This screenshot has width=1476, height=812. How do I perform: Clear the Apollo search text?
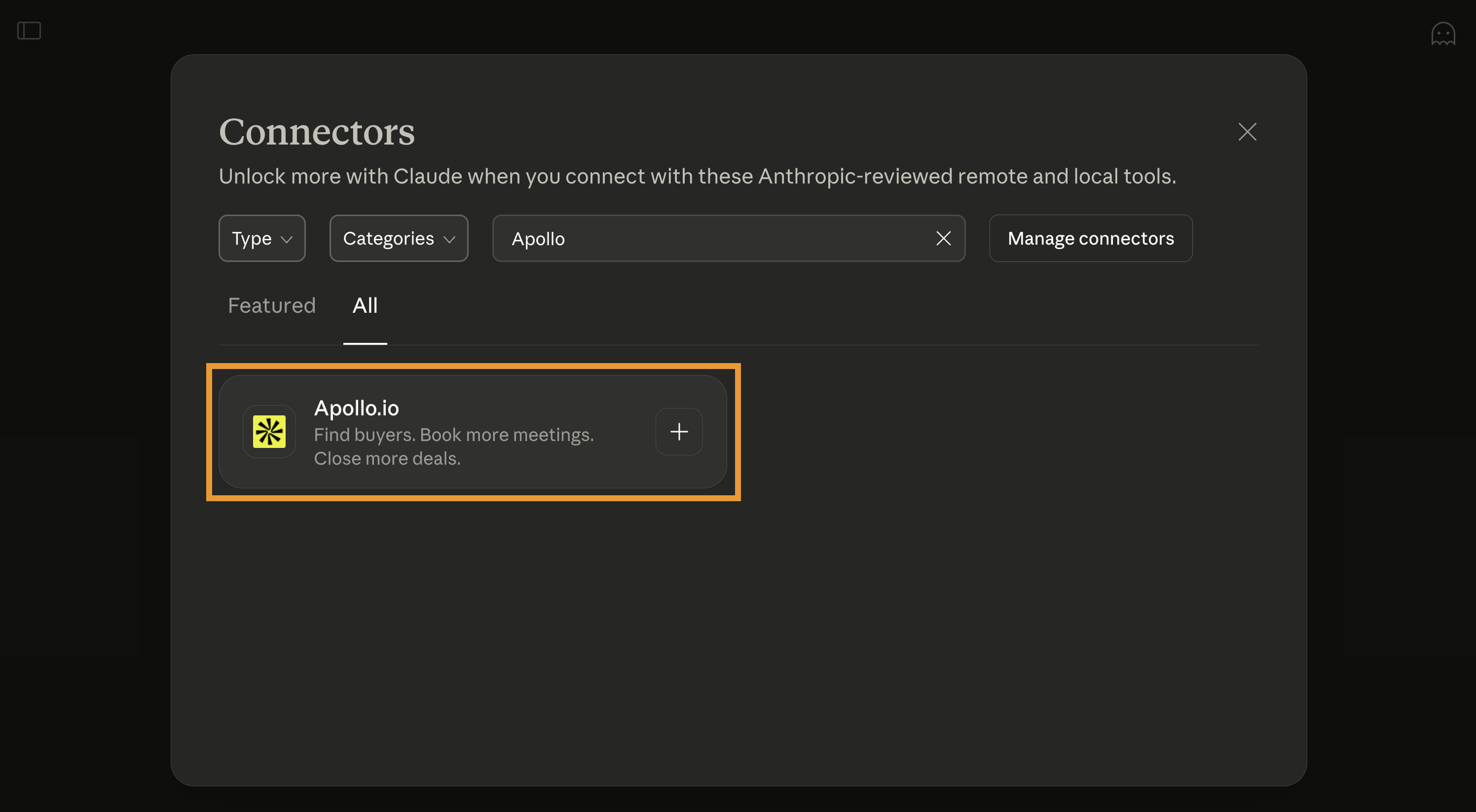[x=943, y=238]
